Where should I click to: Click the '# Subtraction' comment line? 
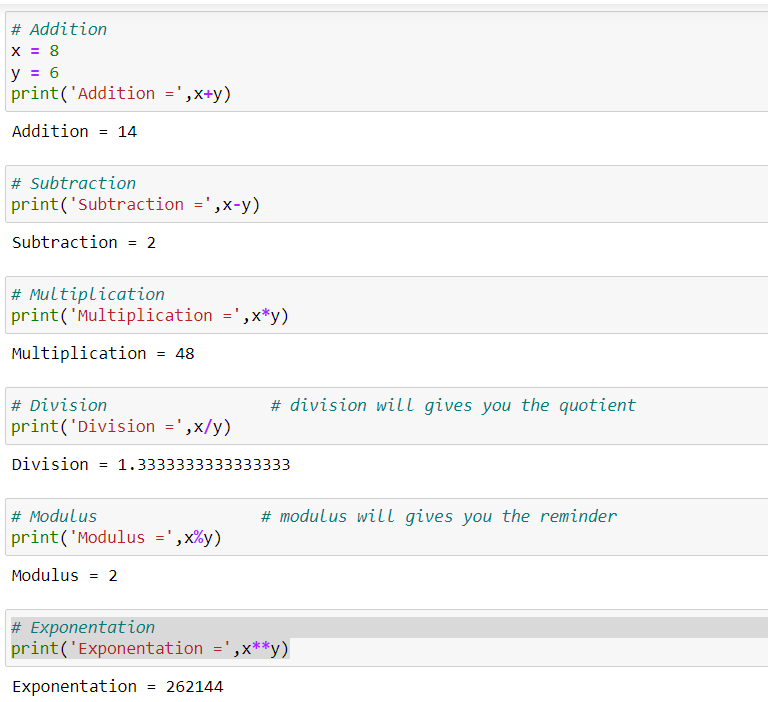(x=73, y=184)
